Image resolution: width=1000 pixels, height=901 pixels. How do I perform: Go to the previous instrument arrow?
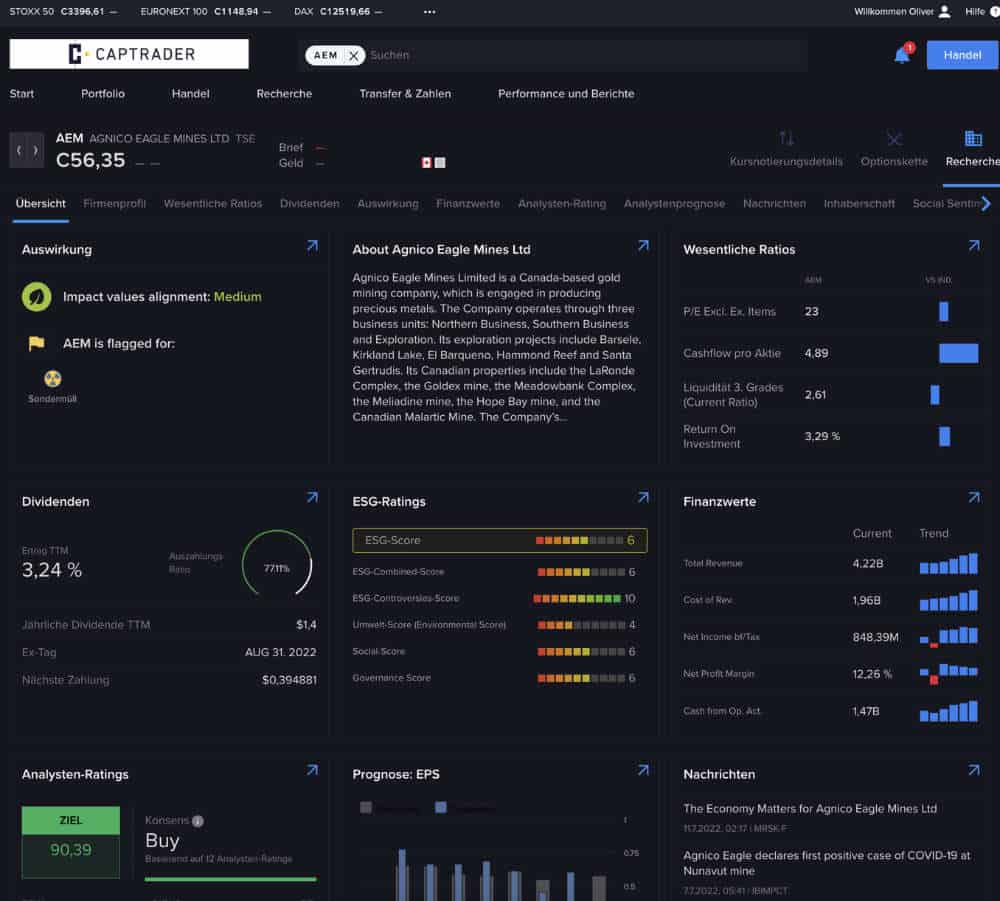tap(19, 150)
